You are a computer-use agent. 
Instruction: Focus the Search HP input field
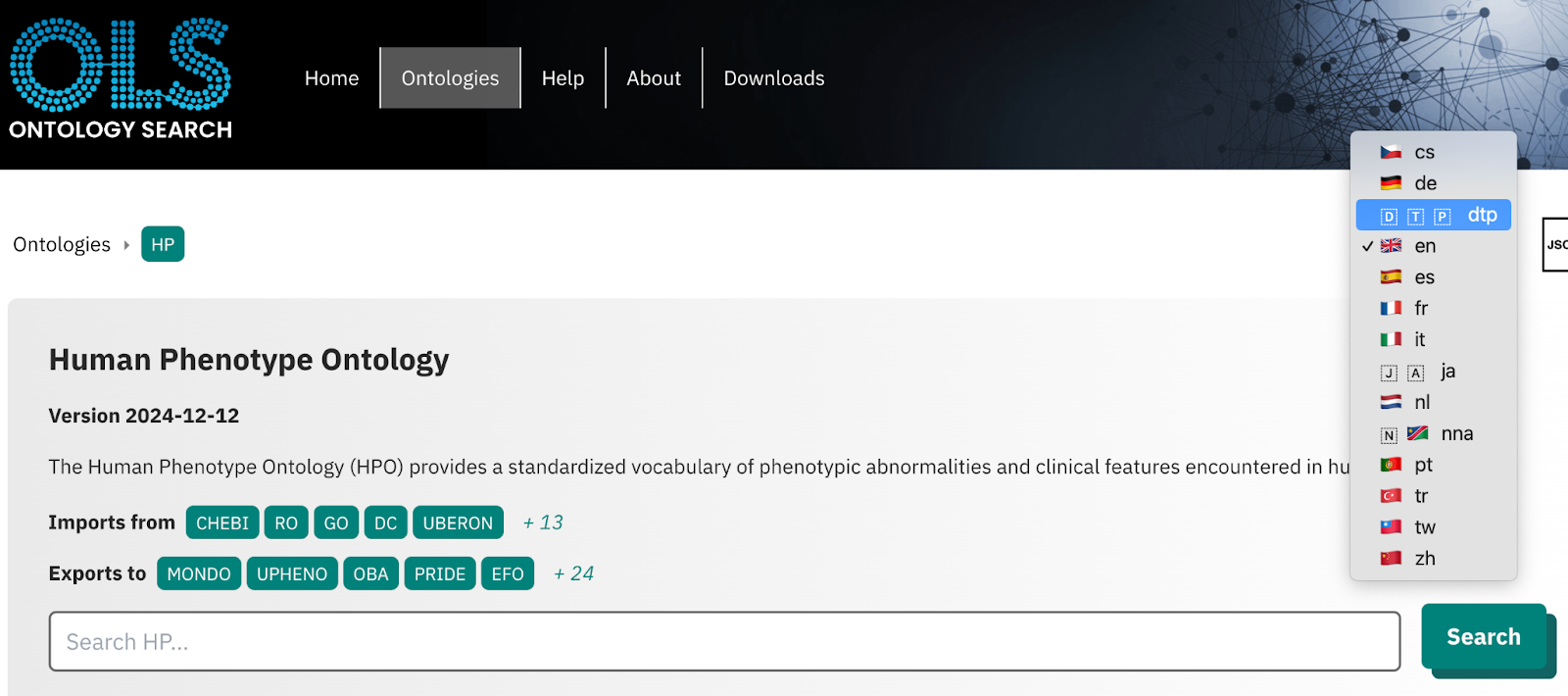tap(724, 642)
